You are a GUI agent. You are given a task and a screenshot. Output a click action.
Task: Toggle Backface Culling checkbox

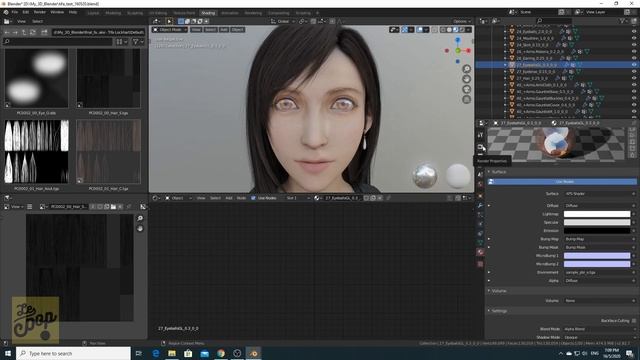coord(633,321)
